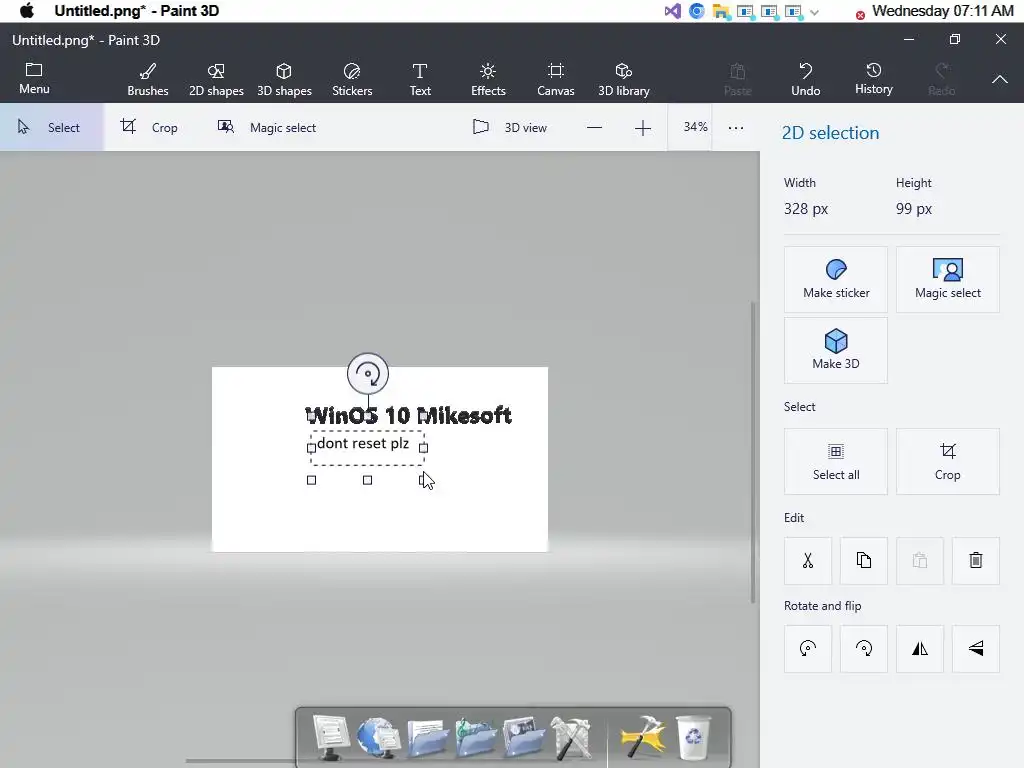Toggle 3D view mode

(x=509, y=127)
